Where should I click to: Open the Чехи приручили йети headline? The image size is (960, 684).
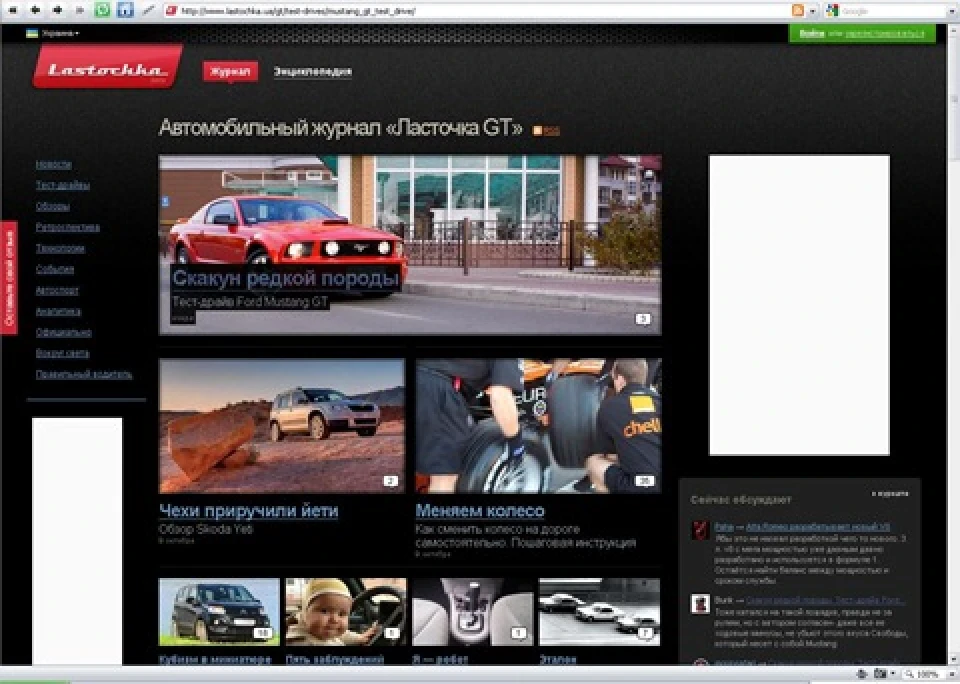(x=249, y=510)
